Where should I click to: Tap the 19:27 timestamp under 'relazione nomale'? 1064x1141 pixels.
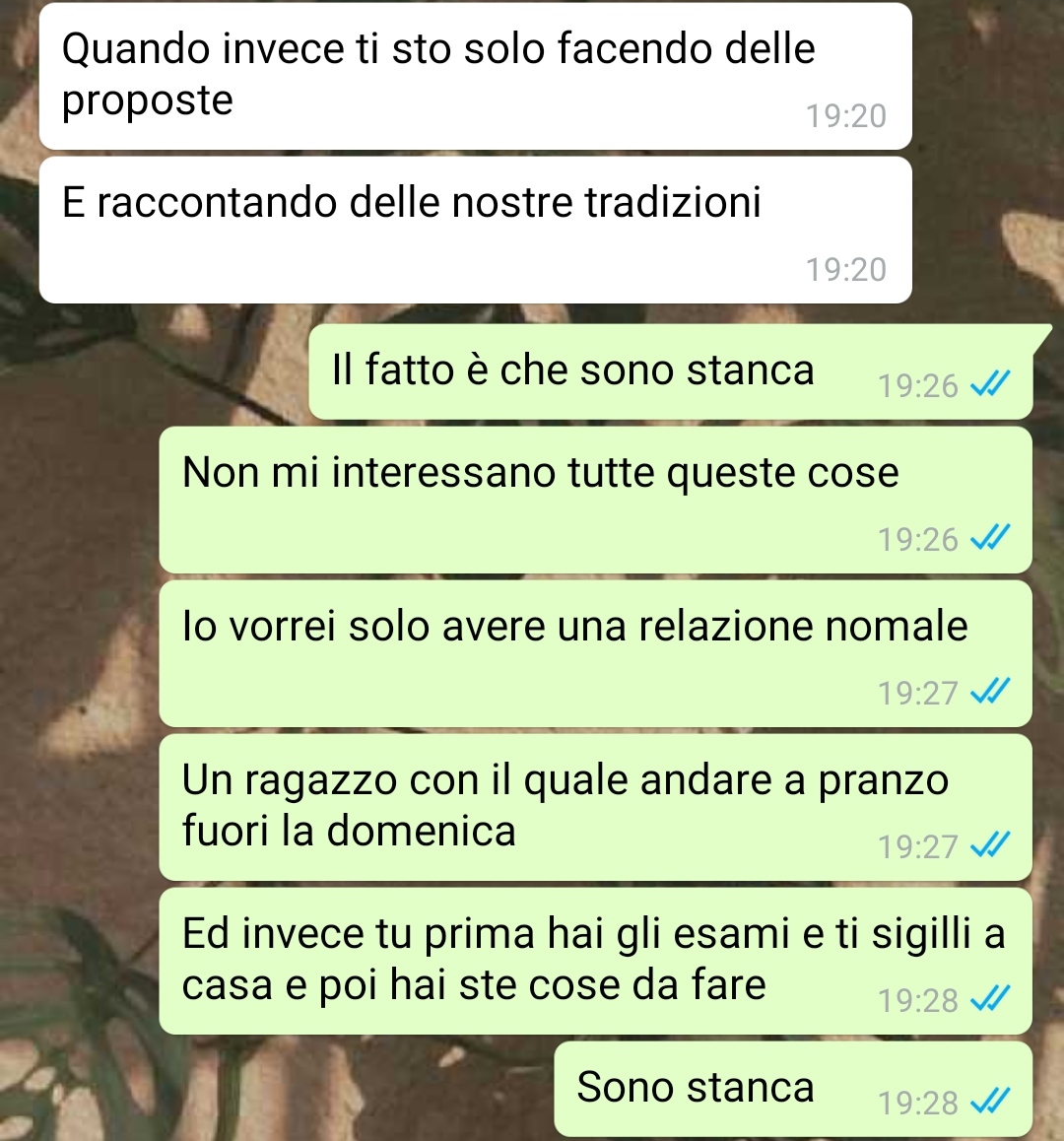point(918,693)
